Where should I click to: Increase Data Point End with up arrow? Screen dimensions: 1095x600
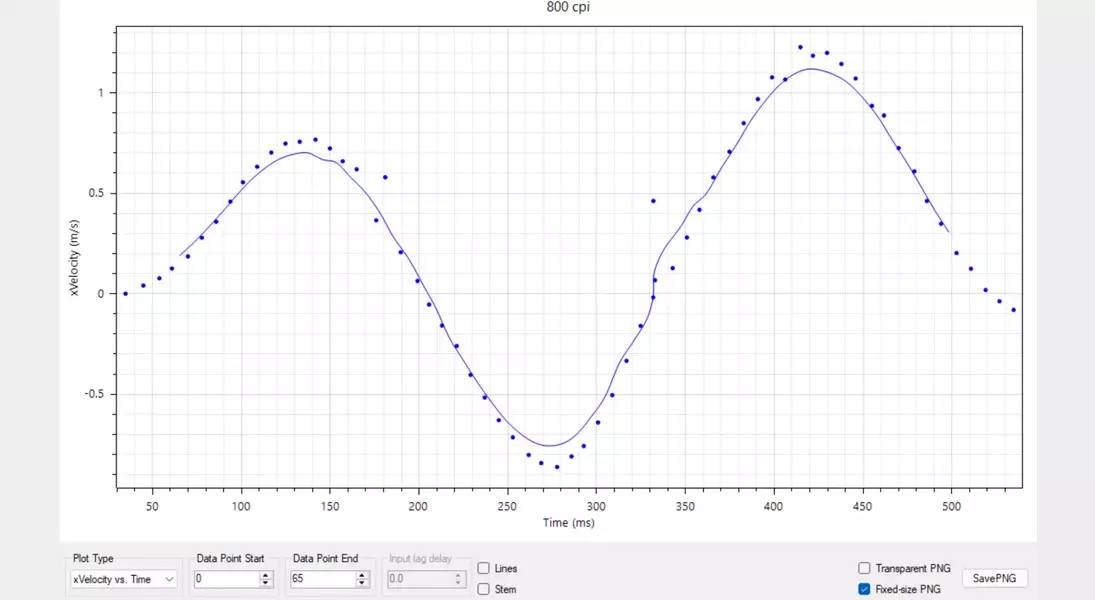coord(363,575)
